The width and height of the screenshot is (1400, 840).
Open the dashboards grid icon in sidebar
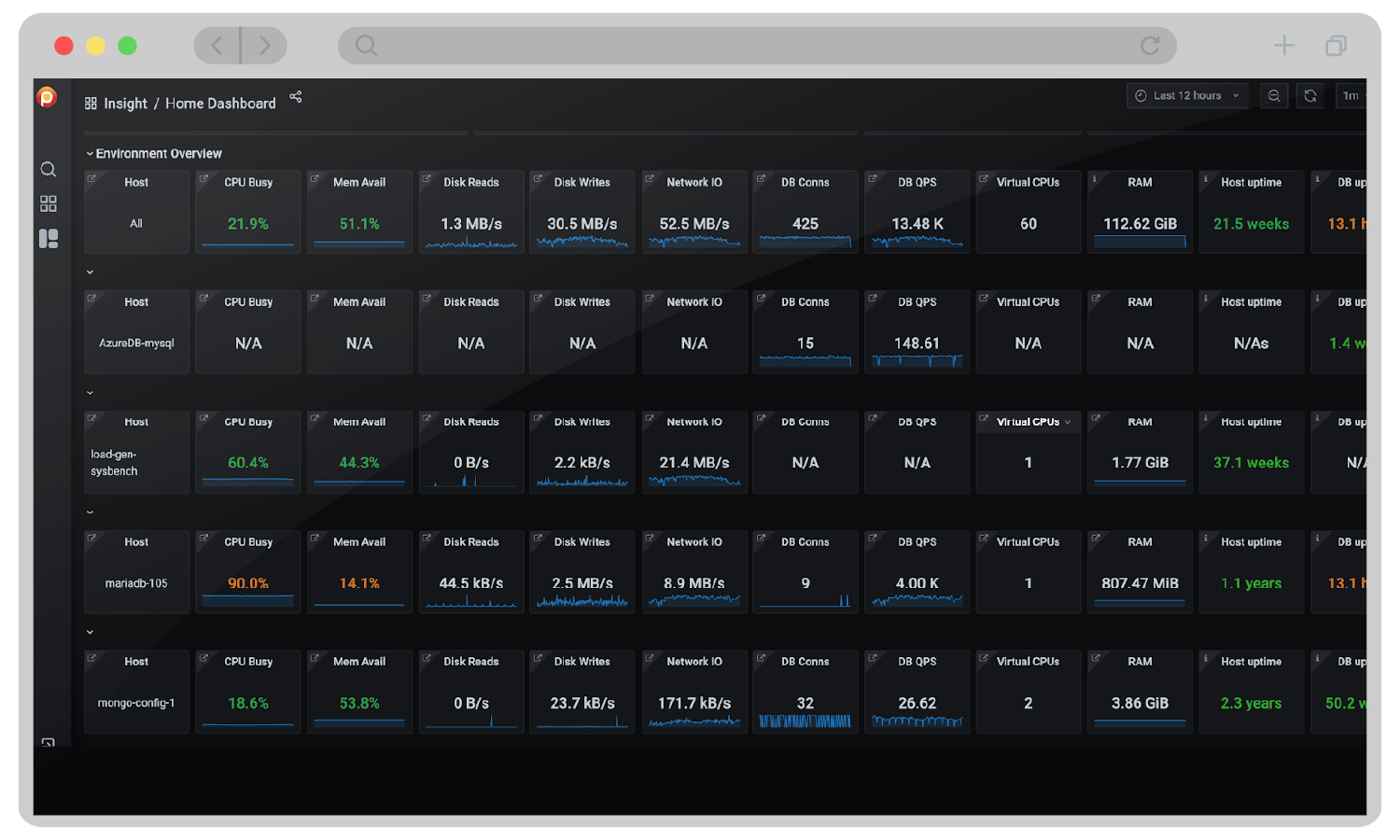(48, 204)
